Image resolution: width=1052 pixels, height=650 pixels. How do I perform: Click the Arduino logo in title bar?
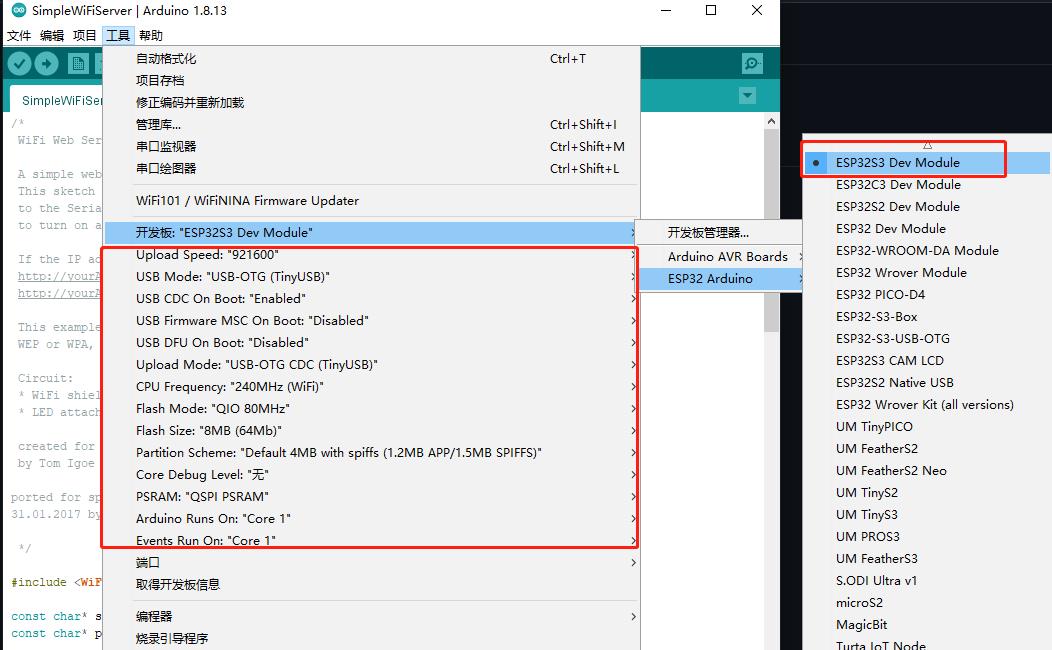tap(19, 10)
